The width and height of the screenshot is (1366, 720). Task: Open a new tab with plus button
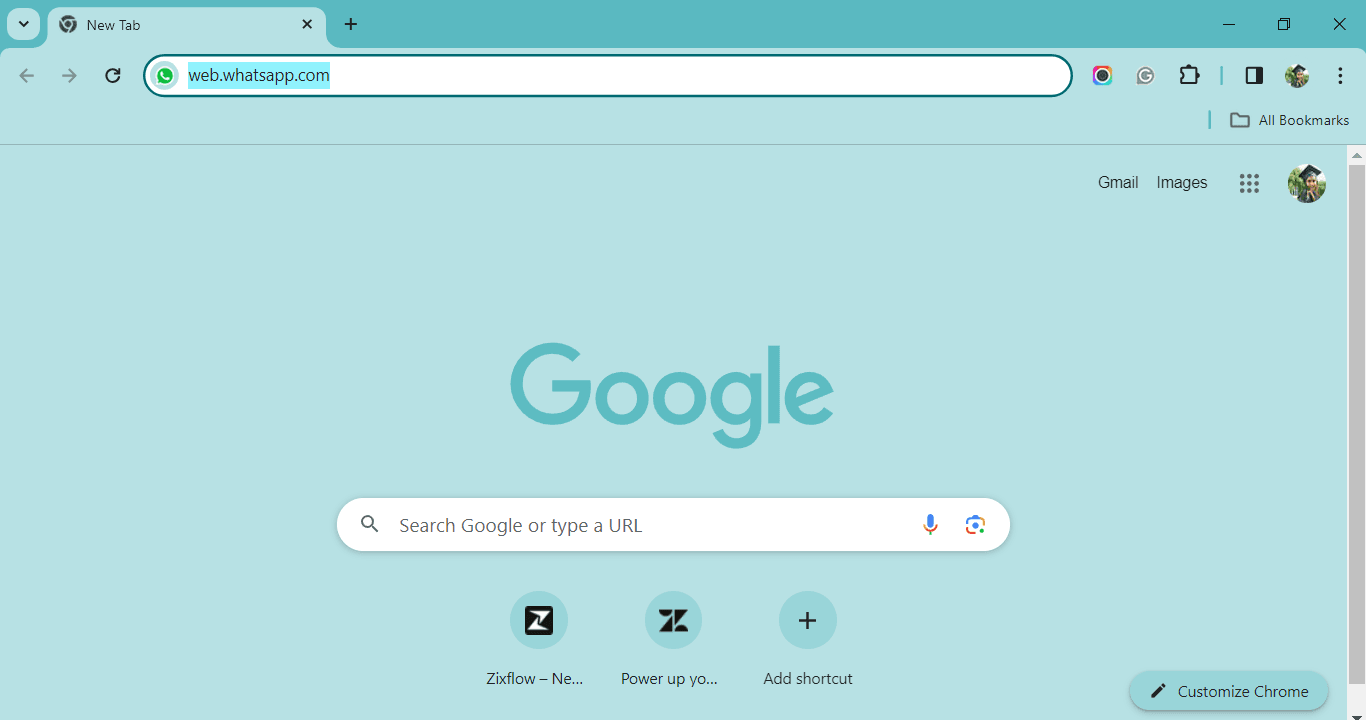coord(350,24)
